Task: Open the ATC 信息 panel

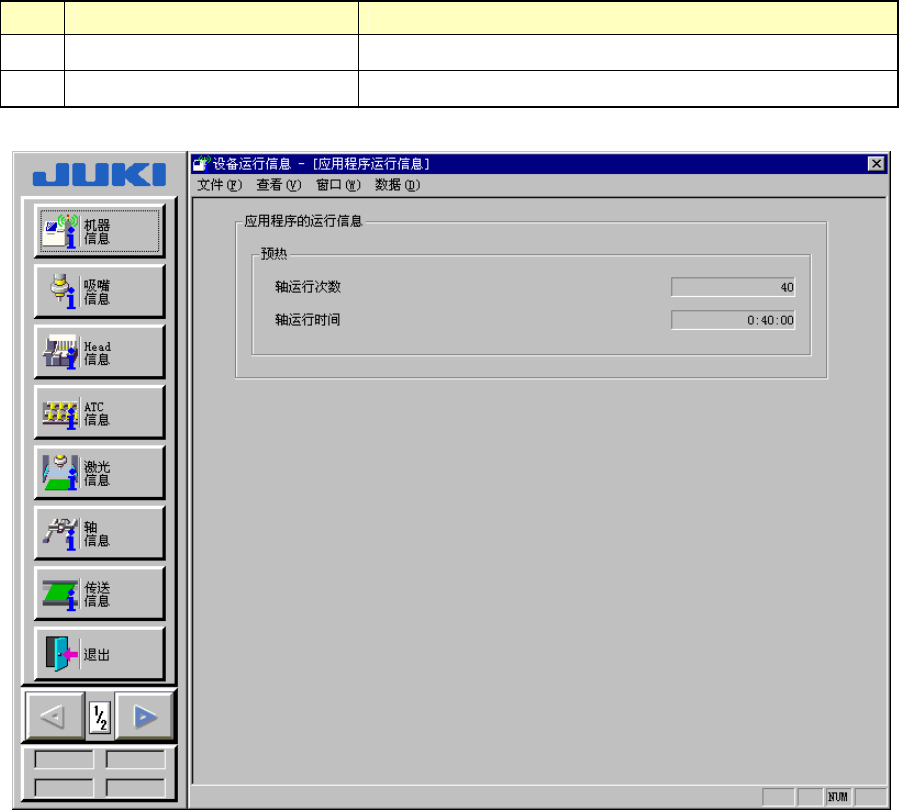Action: pos(100,412)
